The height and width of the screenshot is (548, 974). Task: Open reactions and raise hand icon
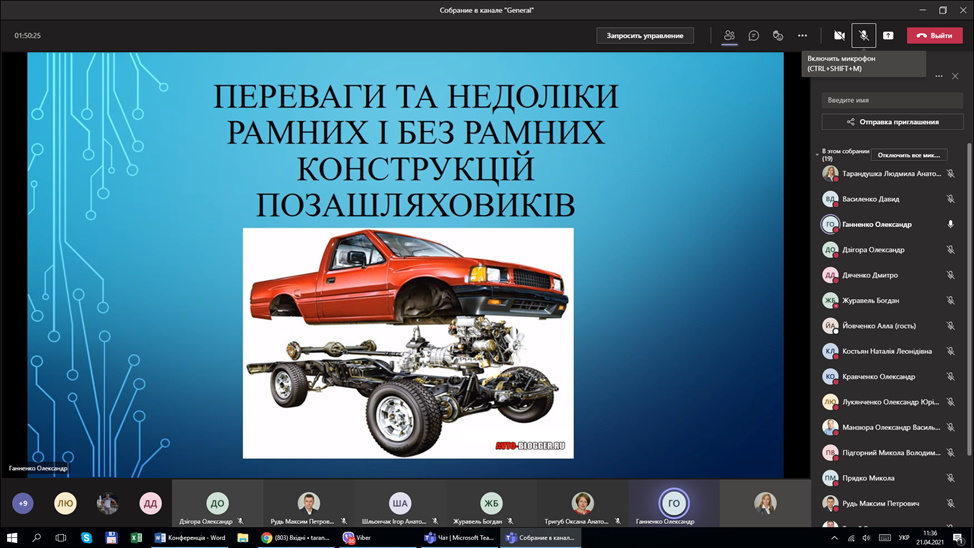point(778,35)
